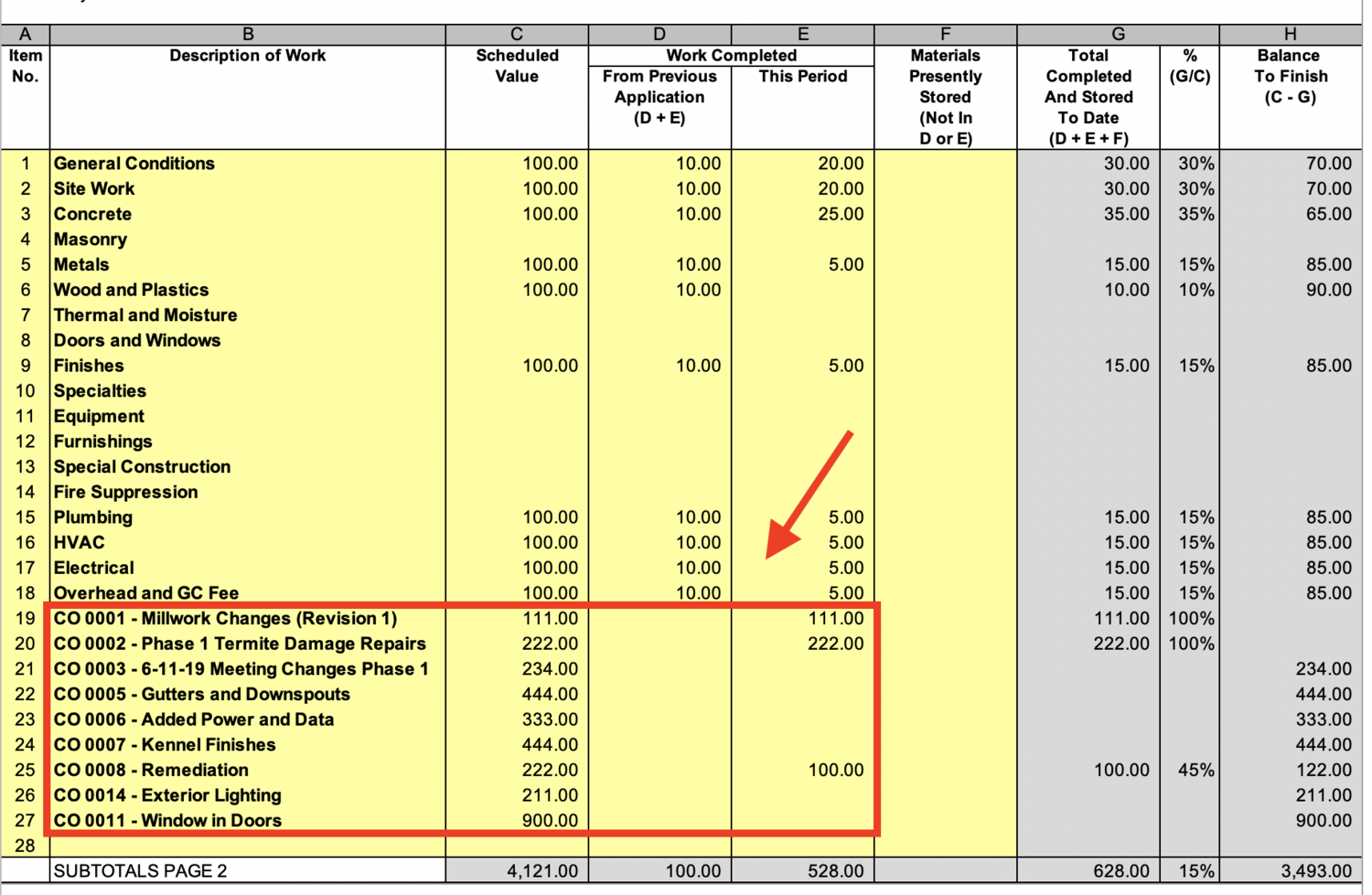
Task: Select column C header
Action: pos(517,34)
